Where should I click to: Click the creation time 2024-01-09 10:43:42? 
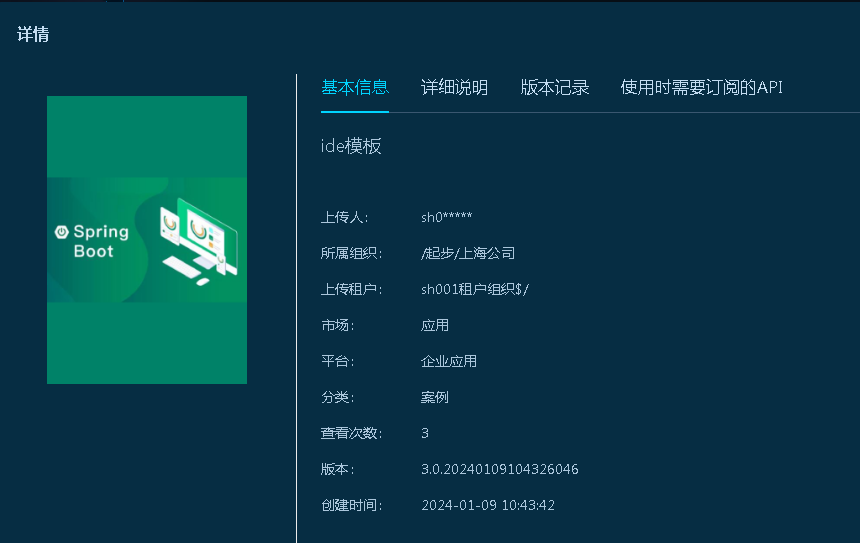(488, 505)
